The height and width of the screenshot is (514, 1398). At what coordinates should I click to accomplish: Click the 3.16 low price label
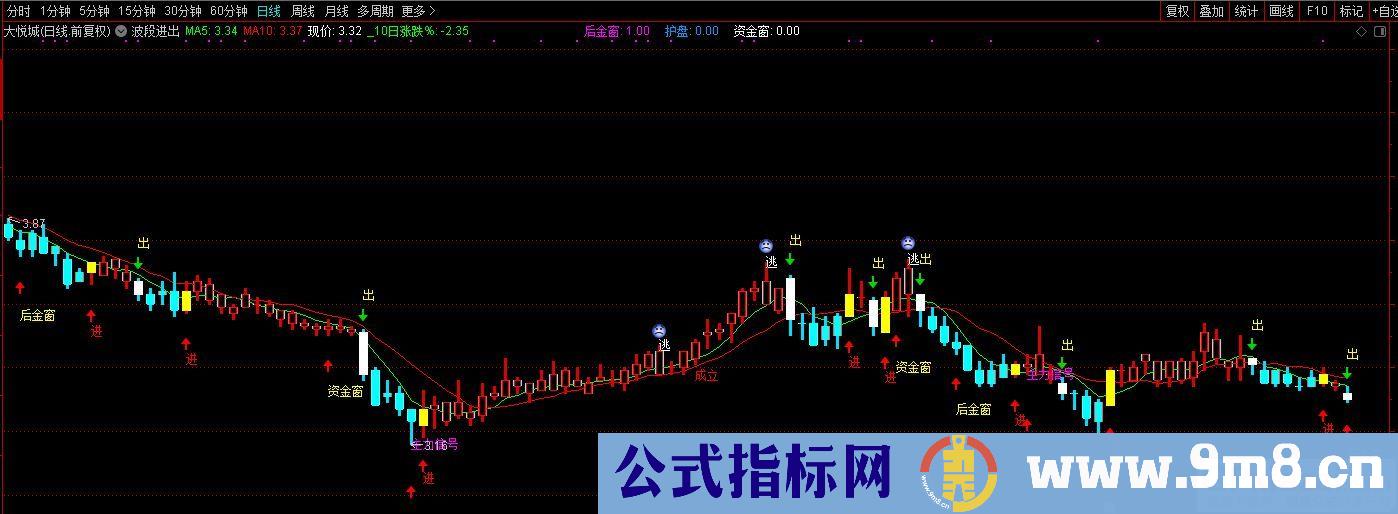435,445
